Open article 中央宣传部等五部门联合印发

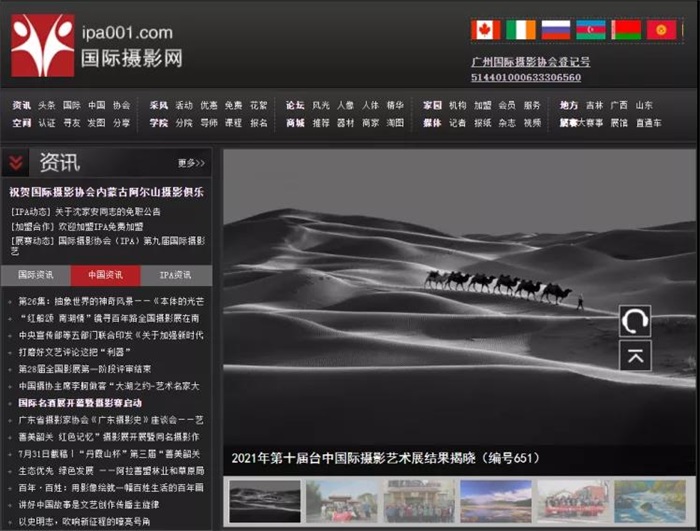tap(111, 335)
